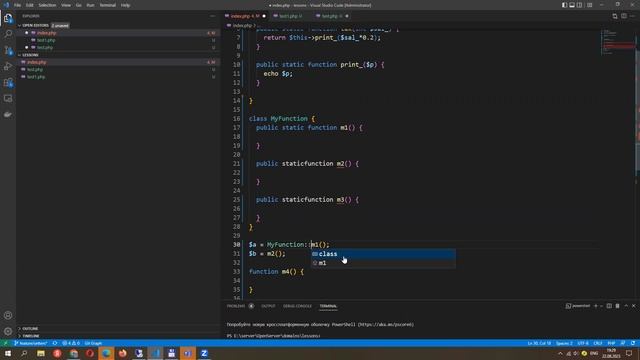Open the Go menu
Image resolution: width=640 pixels, height=360 pixels.
tap(79, 5)
